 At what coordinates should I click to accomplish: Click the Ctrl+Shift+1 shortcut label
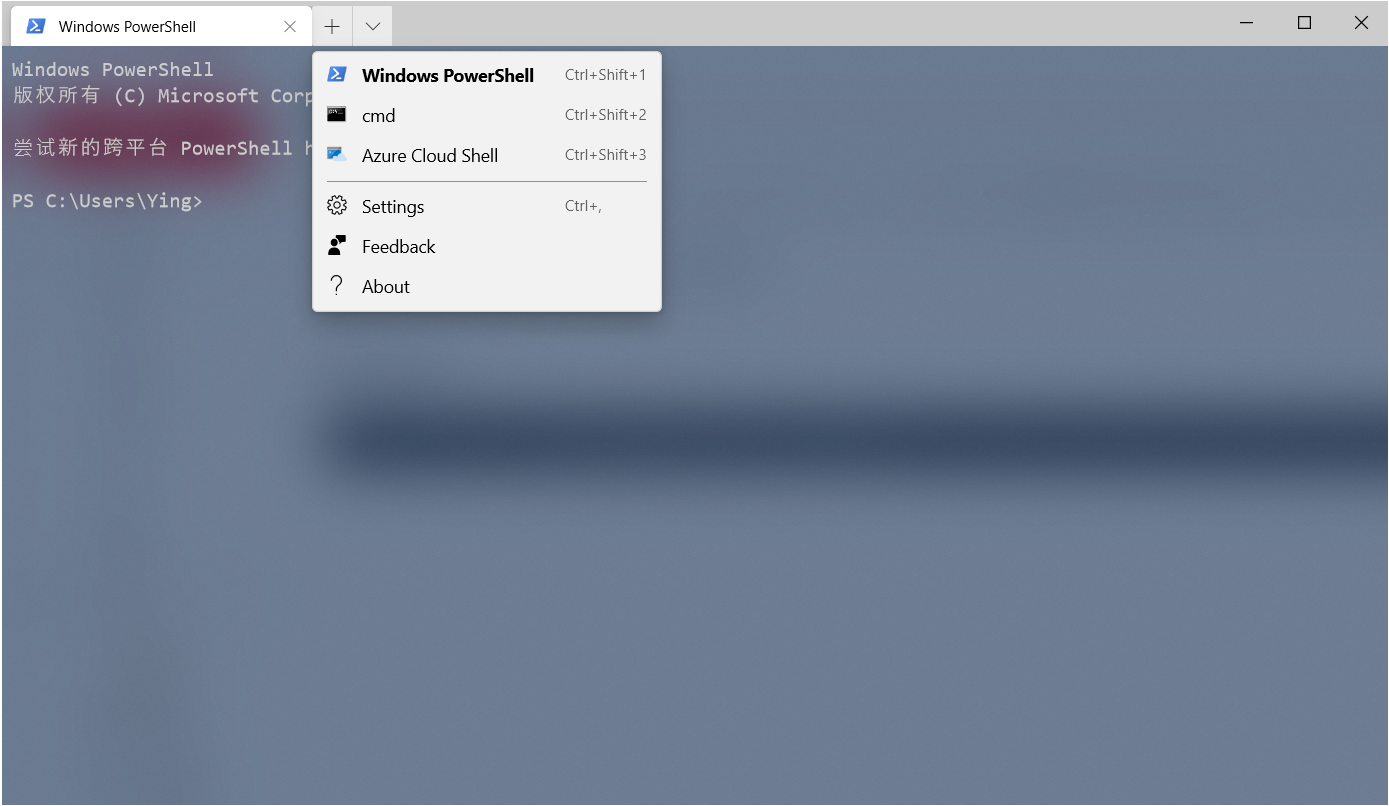tap(605, 75)
